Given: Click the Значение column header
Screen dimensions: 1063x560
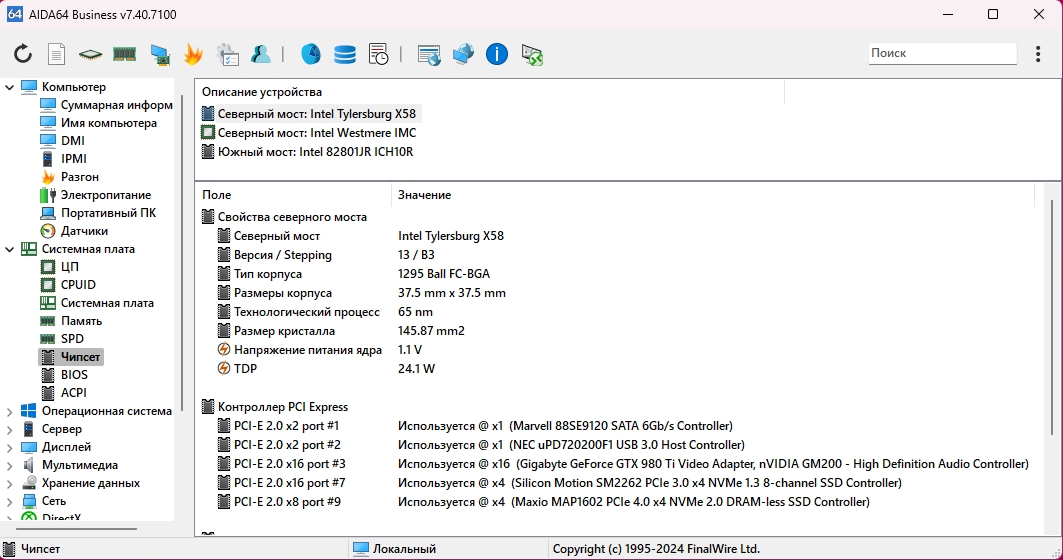Looking at the screenshot, I should pyautogui.click(x=713, y=195).
